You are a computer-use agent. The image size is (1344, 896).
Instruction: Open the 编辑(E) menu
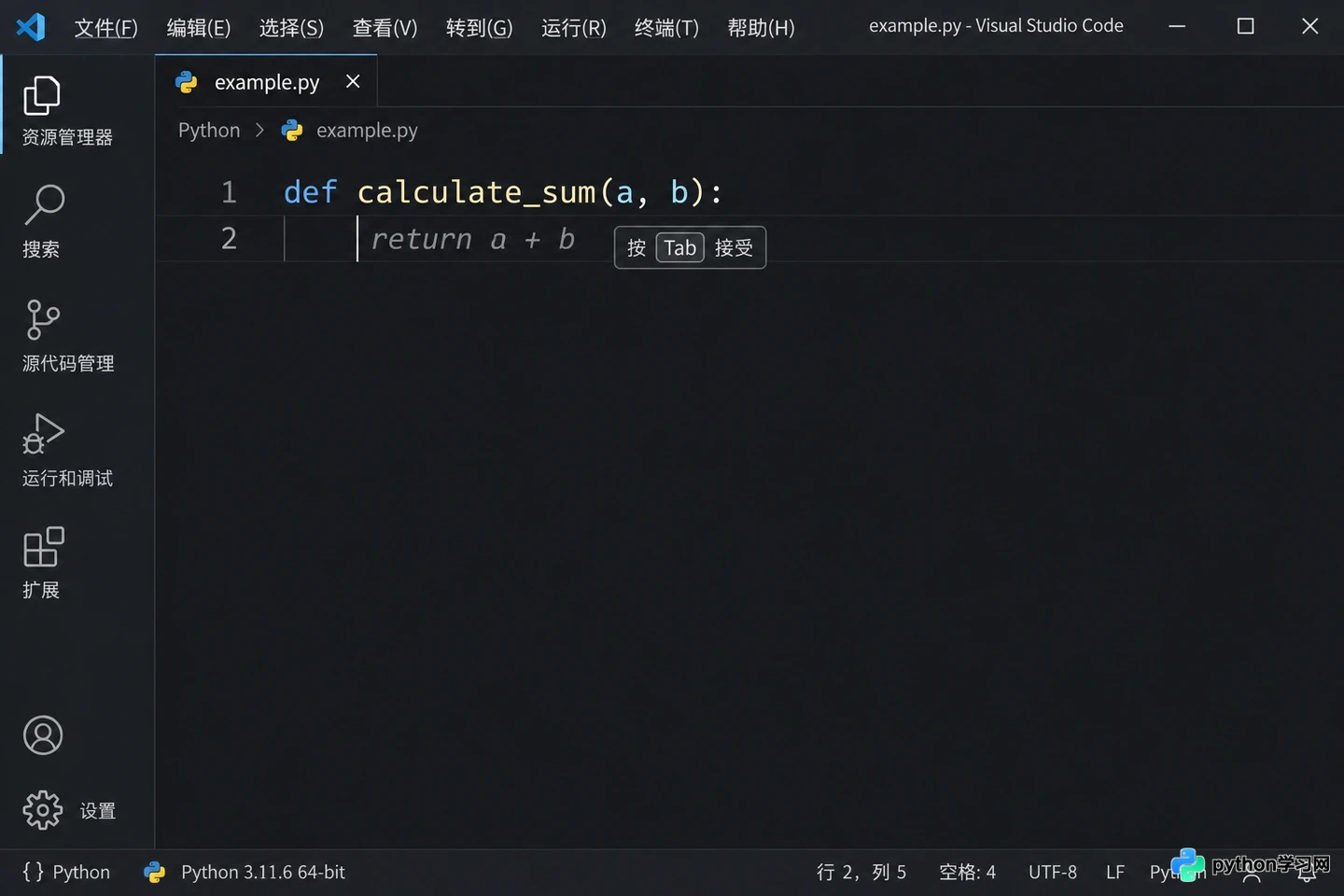coord(199,28)
